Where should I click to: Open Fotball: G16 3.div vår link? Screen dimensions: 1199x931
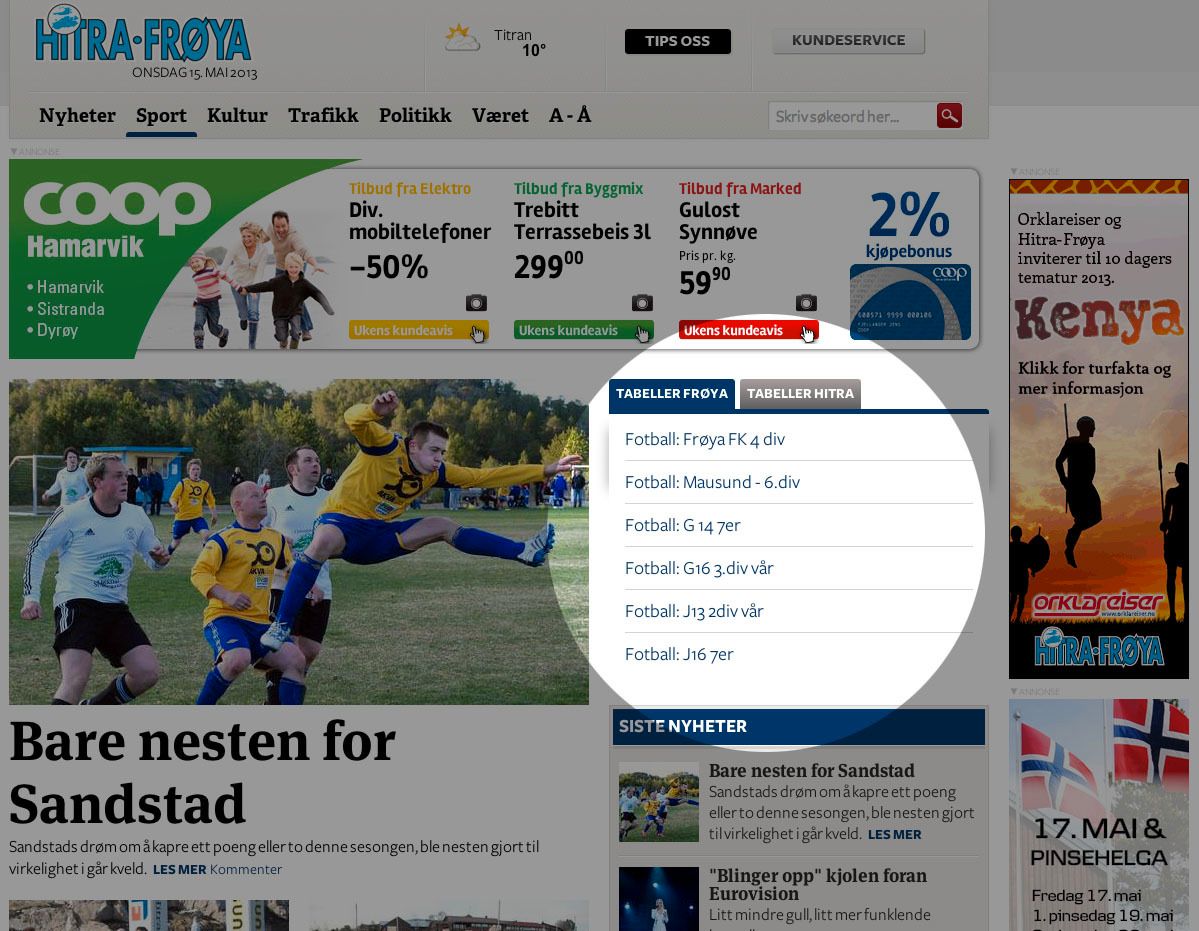(x=699, y=568)
